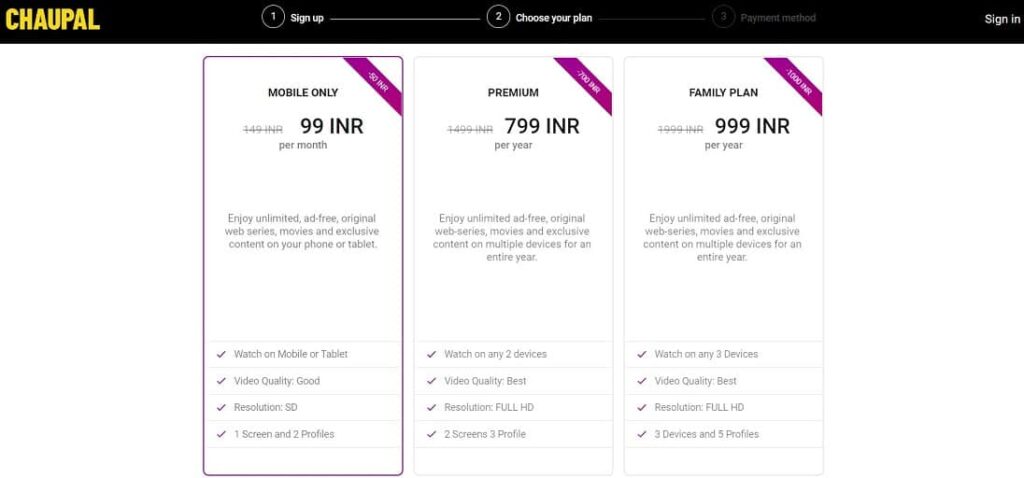The width and height of the screenshot is (1024, 478).
Task: Select the Premium plan heading
Action: (x=513, y=93)
